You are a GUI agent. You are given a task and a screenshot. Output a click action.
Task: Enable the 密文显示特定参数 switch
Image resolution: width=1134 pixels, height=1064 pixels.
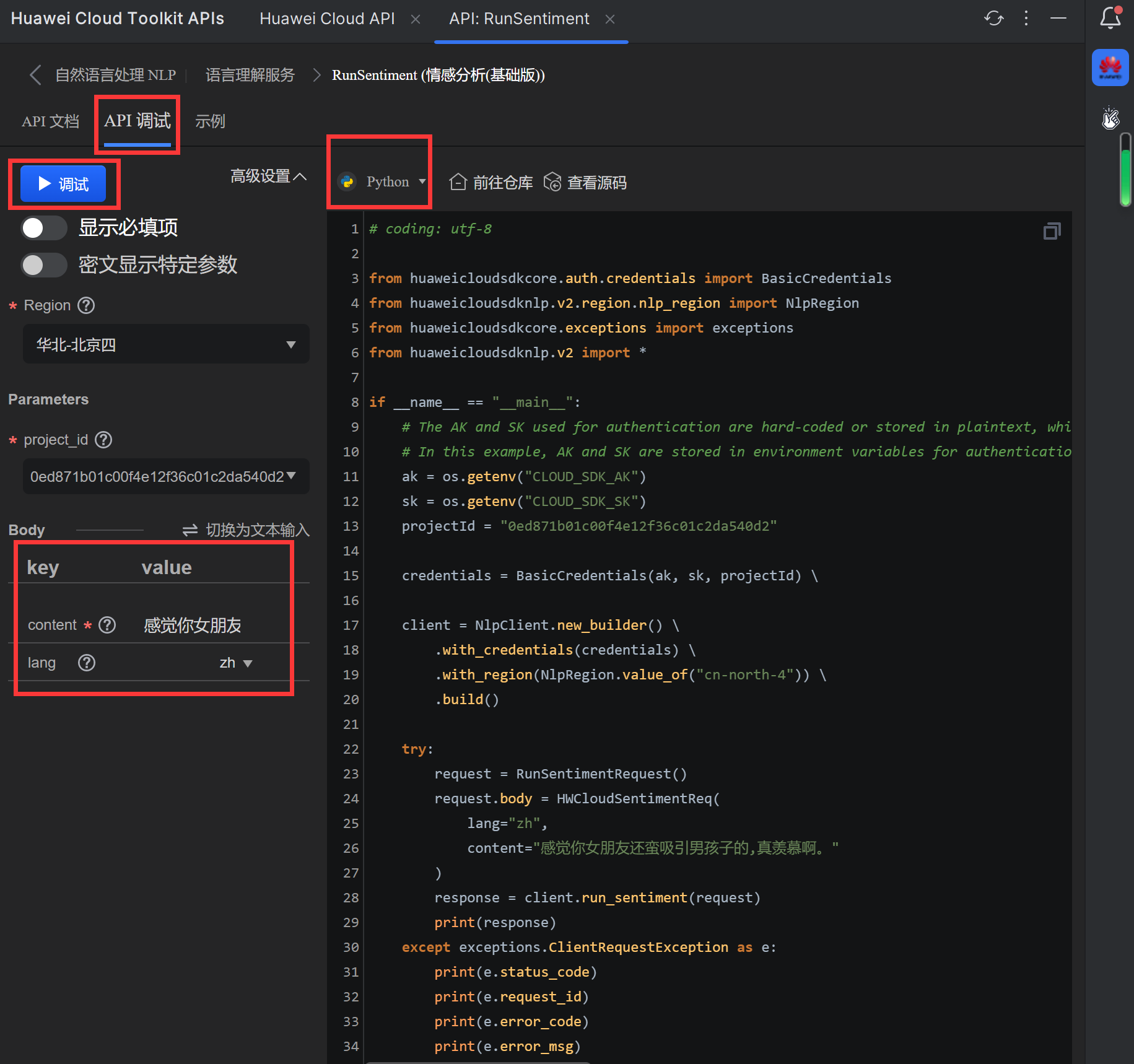point(43,265)
